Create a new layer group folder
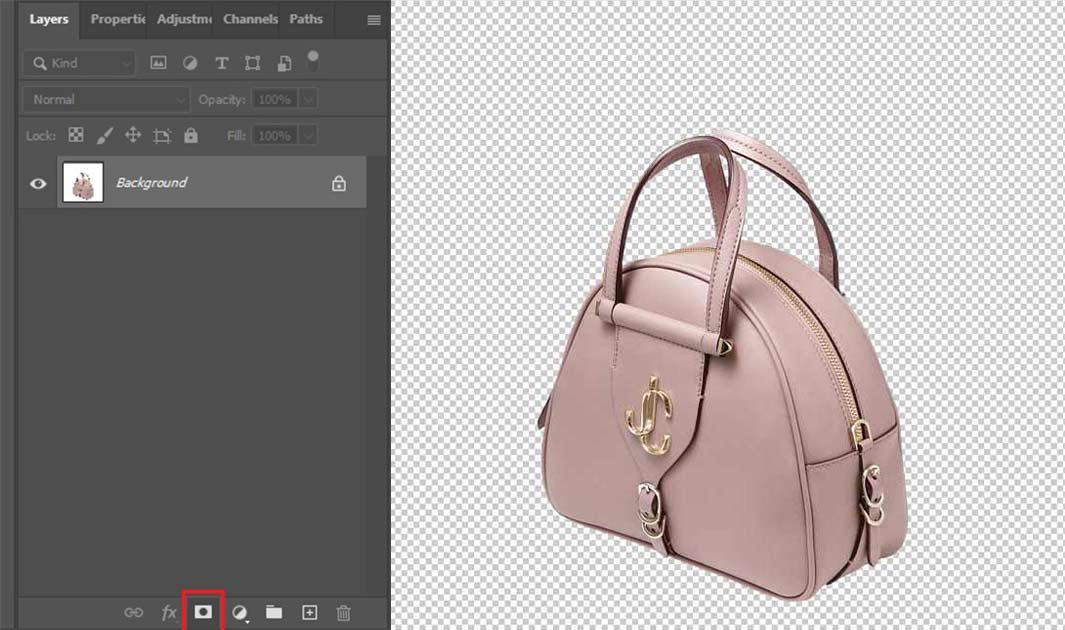This screenshot has width=1065, height=630. coord(274,613)
